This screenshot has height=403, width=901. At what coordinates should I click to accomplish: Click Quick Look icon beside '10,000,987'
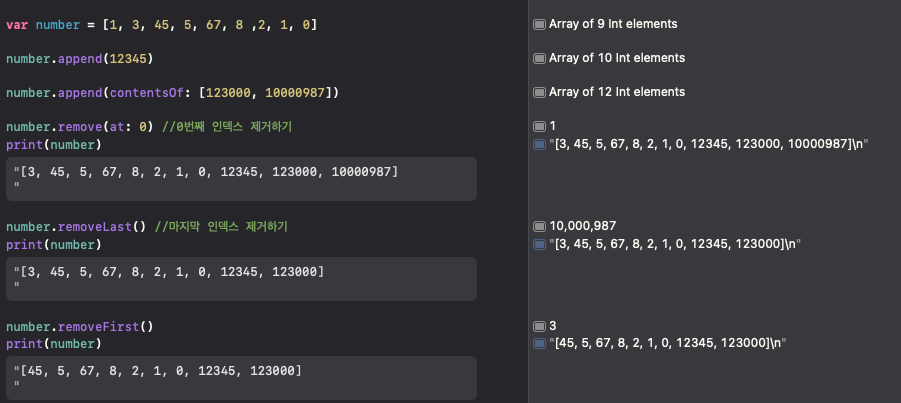(539, 226)
